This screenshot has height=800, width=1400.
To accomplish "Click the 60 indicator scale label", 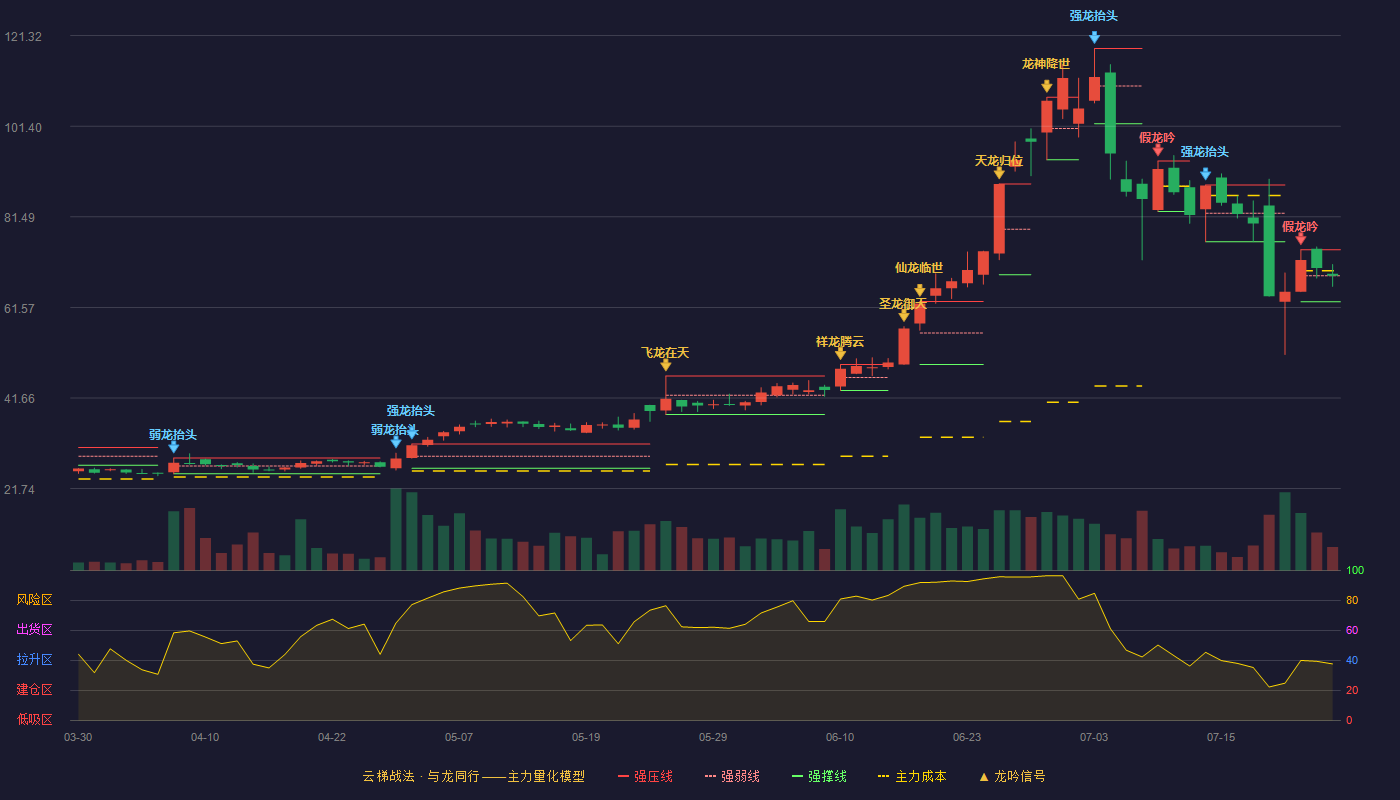I will click(x=1352, y=630).
